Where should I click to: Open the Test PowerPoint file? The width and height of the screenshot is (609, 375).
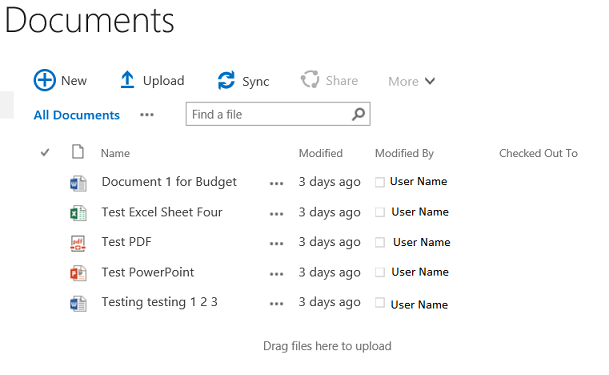pos(148,272)
